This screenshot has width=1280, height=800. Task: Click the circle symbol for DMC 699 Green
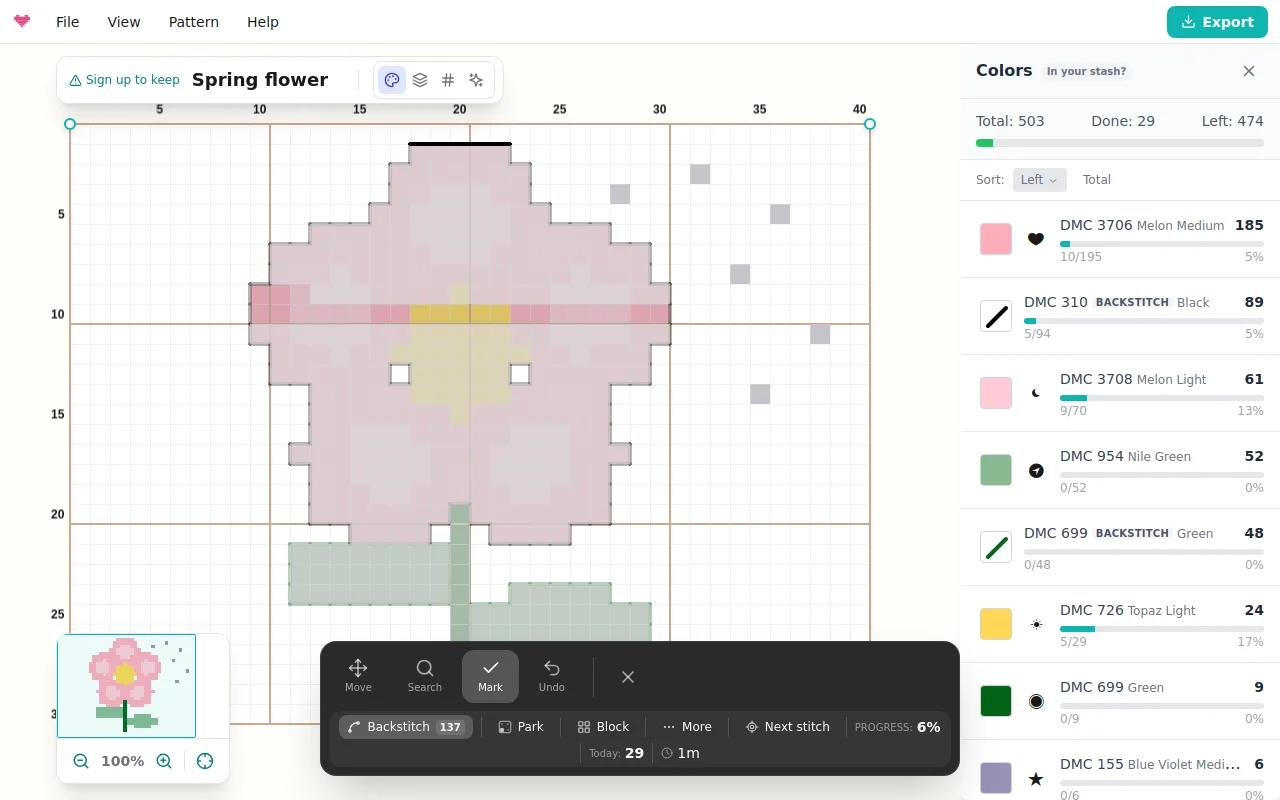point(1036,701)
